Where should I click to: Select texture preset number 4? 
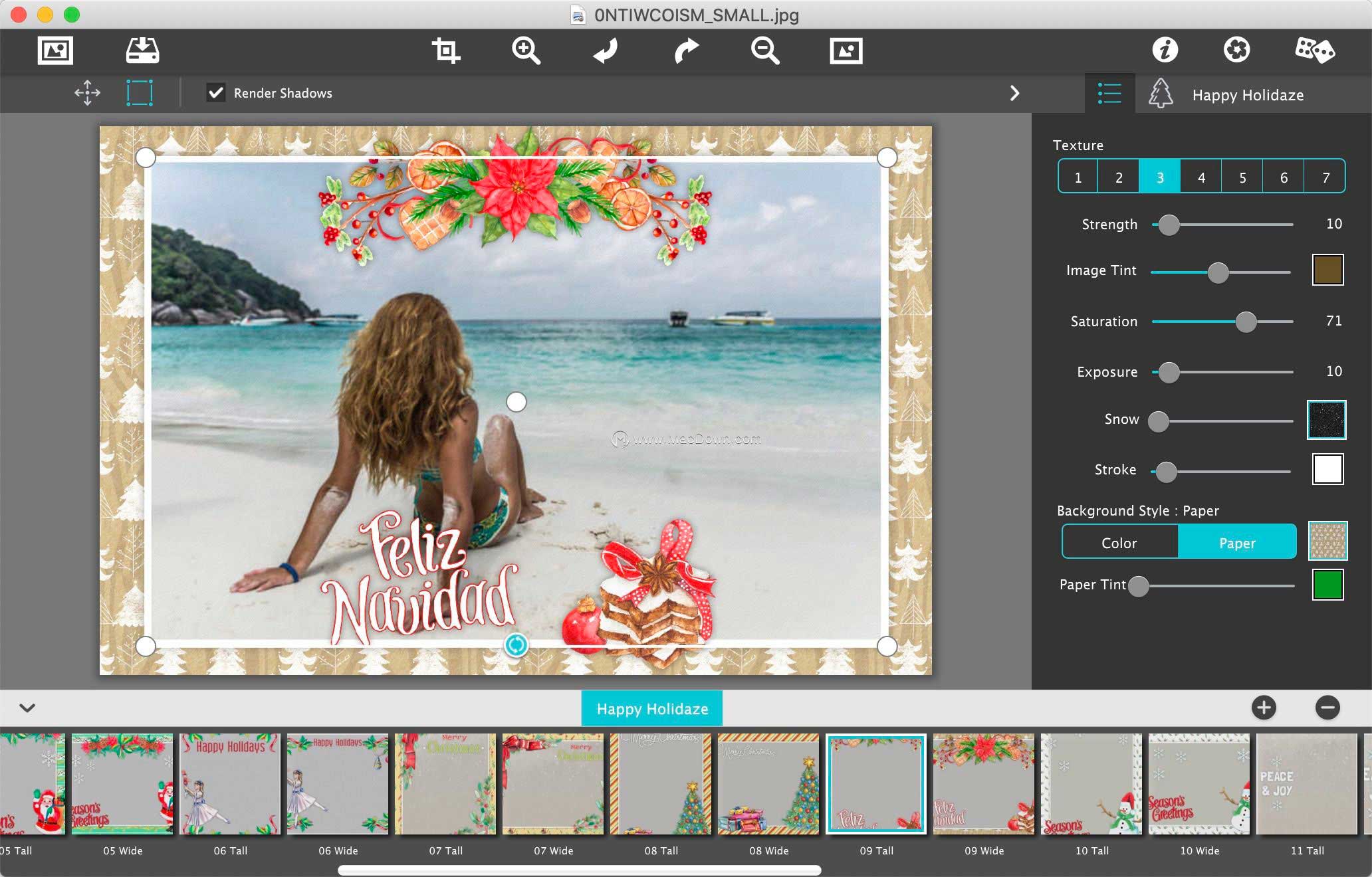(1202, 176)
